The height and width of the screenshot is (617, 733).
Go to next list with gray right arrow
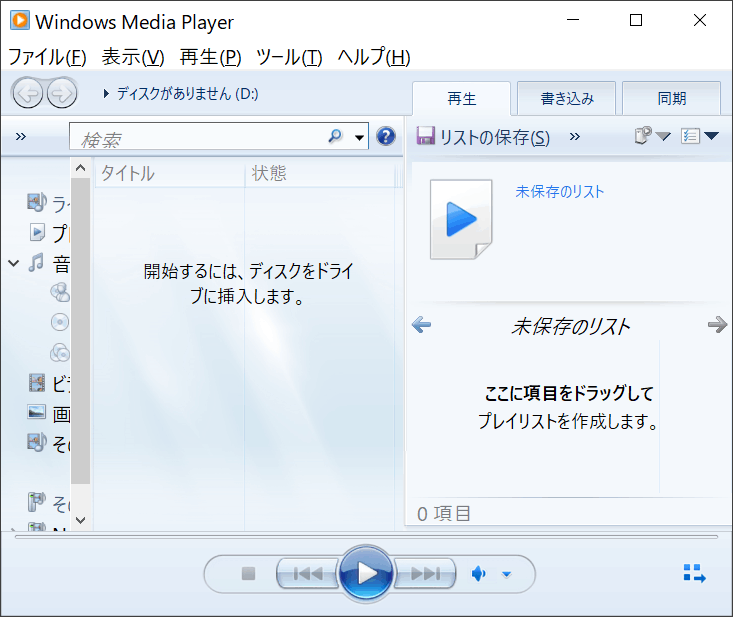coord(717,324)
